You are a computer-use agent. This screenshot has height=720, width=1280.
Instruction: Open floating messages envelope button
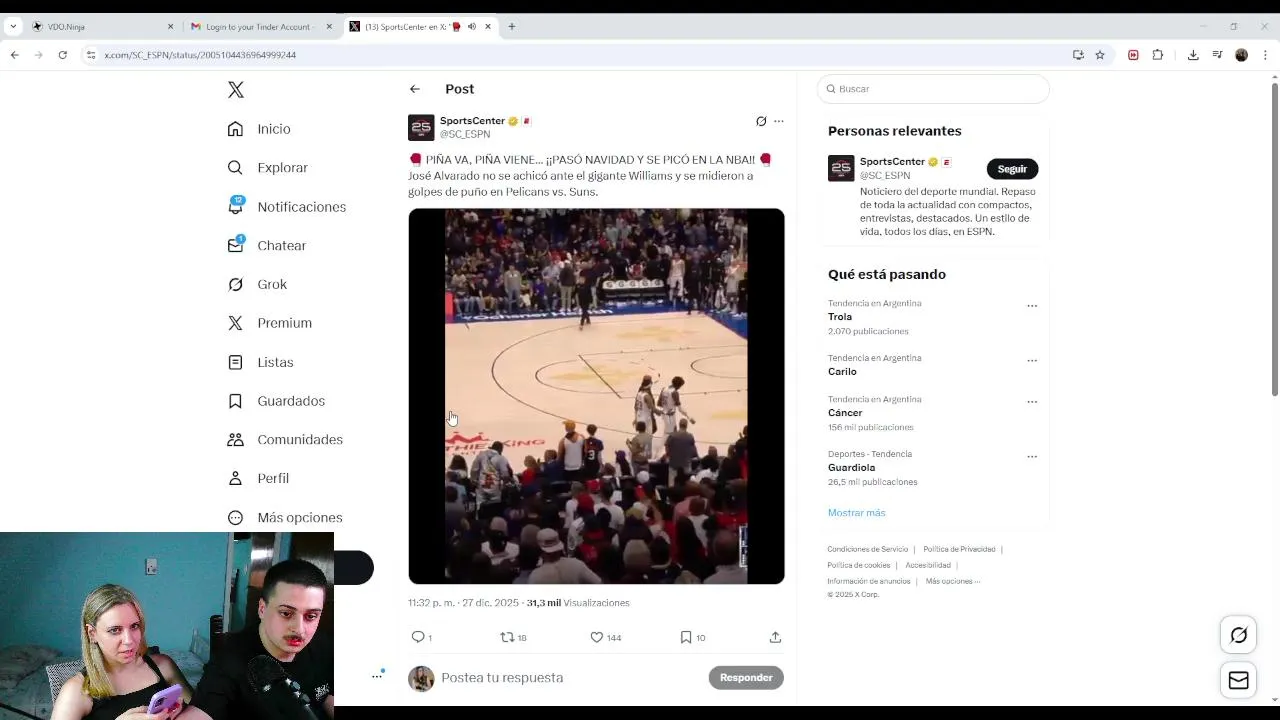(x=1239, y=681)
